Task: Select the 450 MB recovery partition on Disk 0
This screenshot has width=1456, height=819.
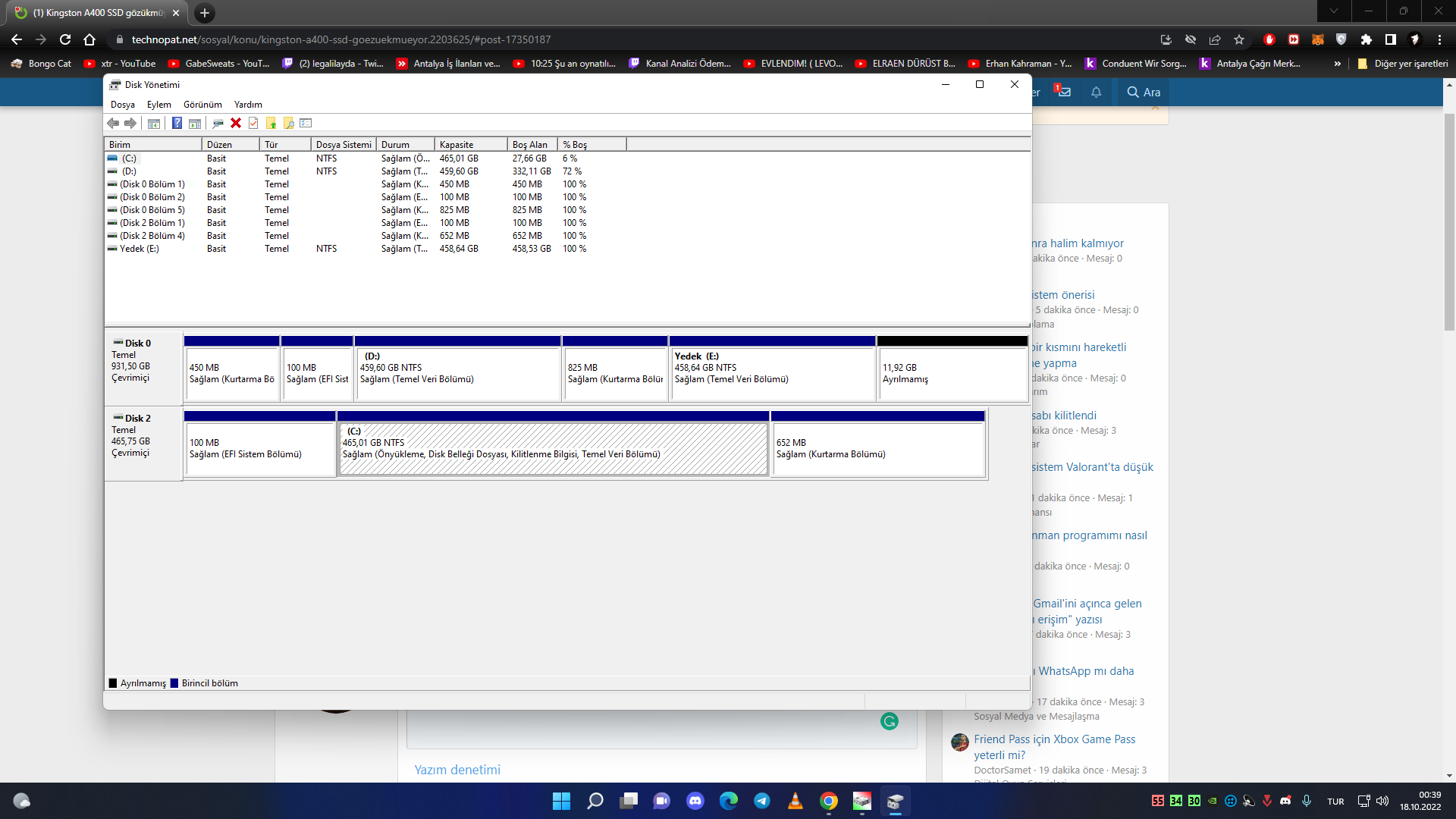Action: (x=232, y=369)
